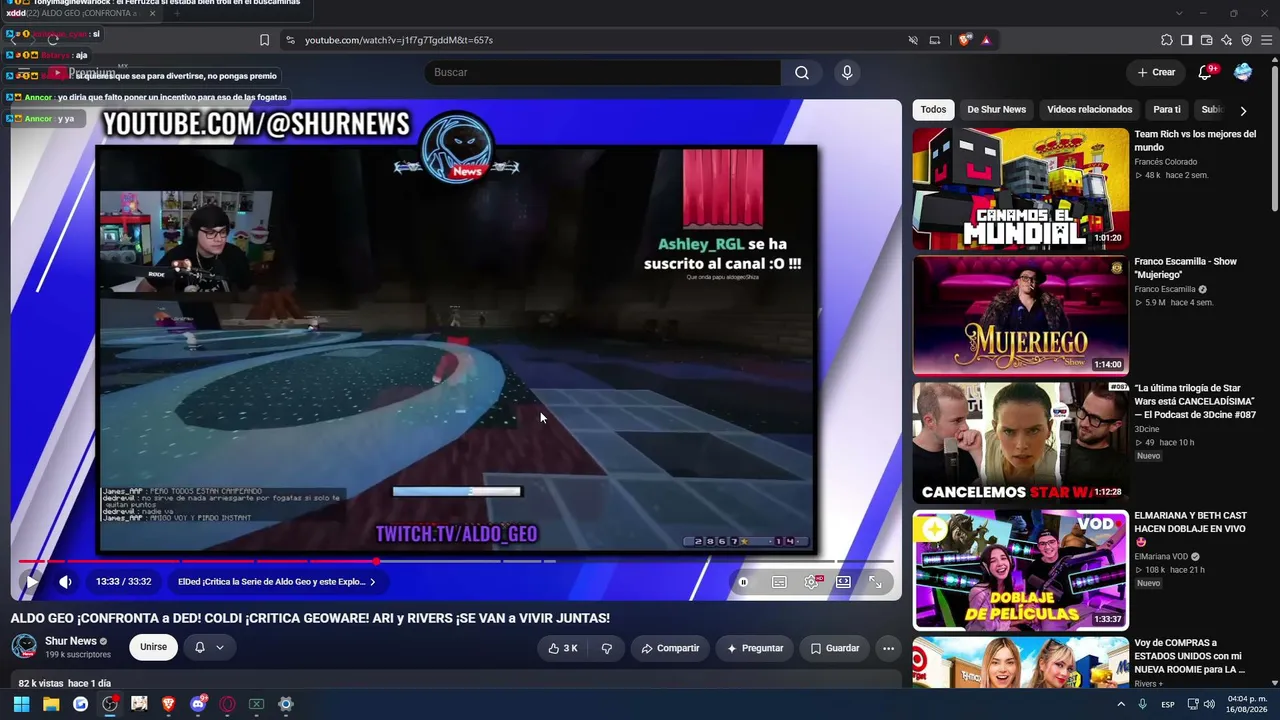The image size is (1280, 720).
Task: Click the YouTube URL in the address bar
Action: click(x=399, y=40)
